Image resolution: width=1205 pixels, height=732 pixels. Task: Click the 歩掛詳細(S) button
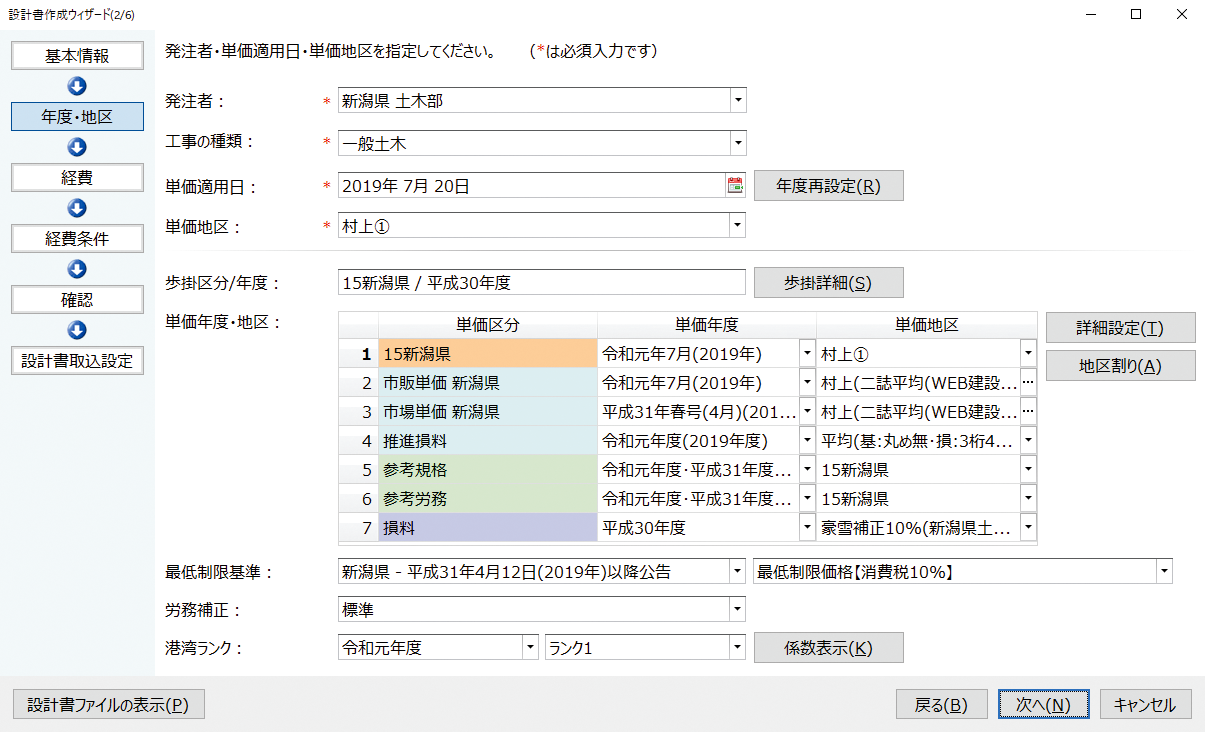tap(828, 283)
